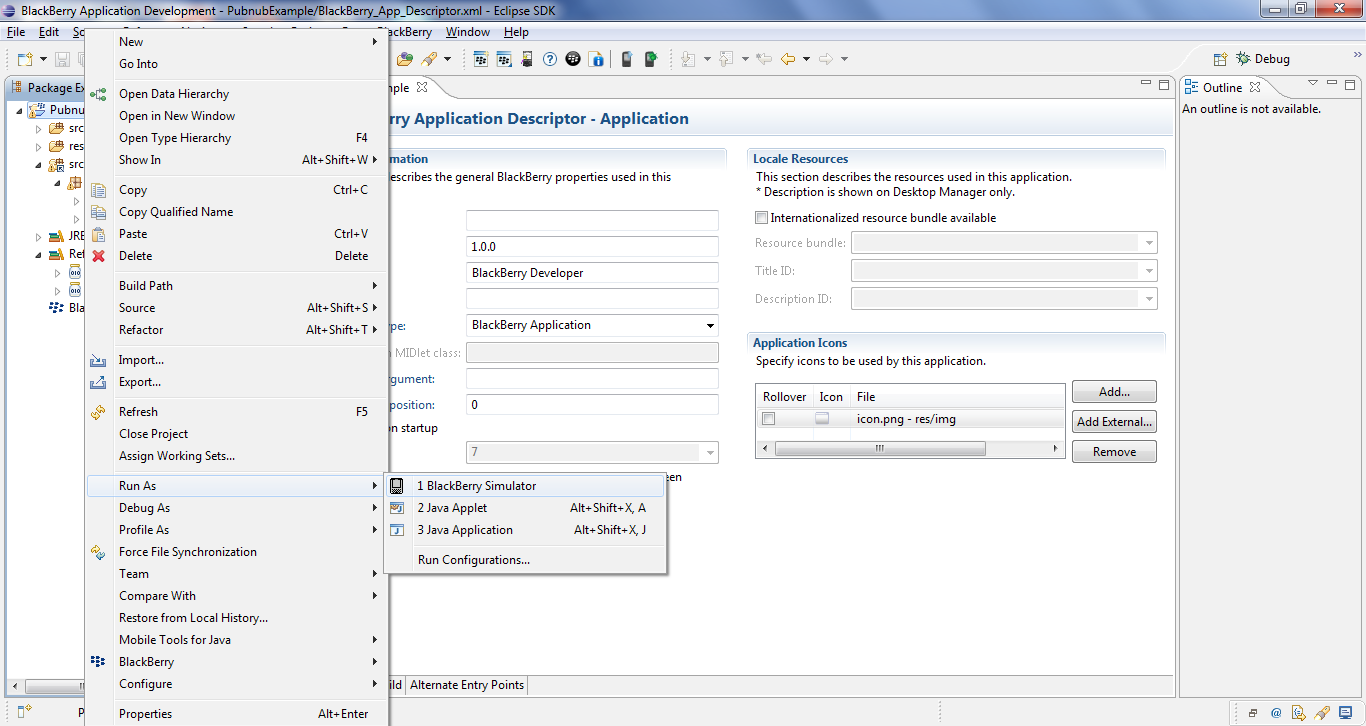The height and width of the screenshot is (726, 1366).
Task: Select 1 BlackBerry Simulator in Run As
Action: click(524, 486)
